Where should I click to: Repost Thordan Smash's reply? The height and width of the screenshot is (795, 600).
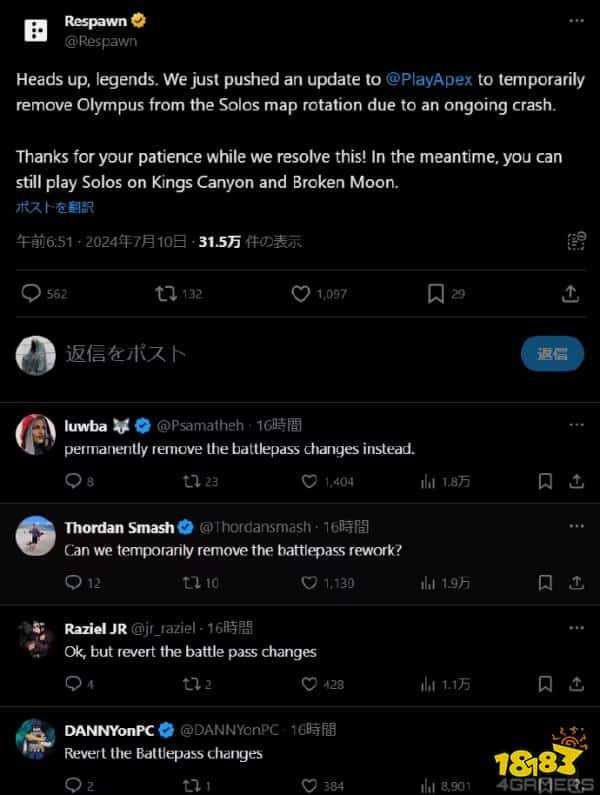click(190, 582)
